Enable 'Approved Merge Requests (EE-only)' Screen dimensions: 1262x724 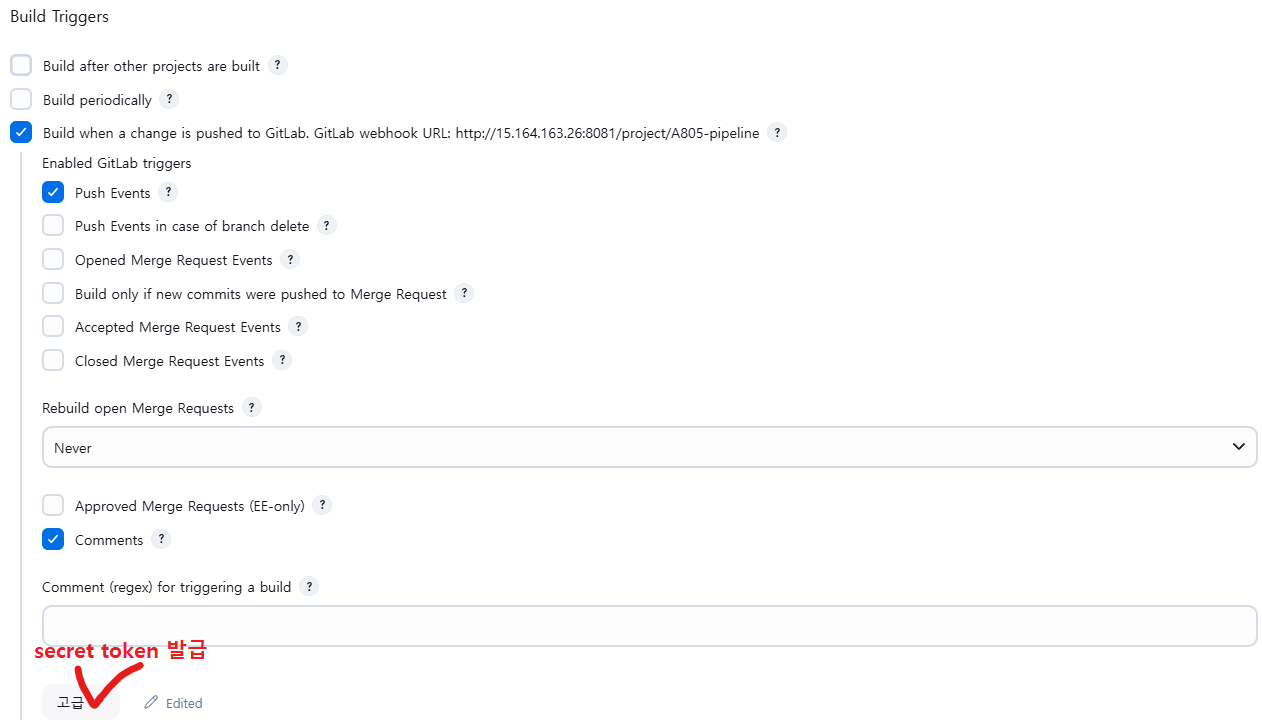coord(52,505)
